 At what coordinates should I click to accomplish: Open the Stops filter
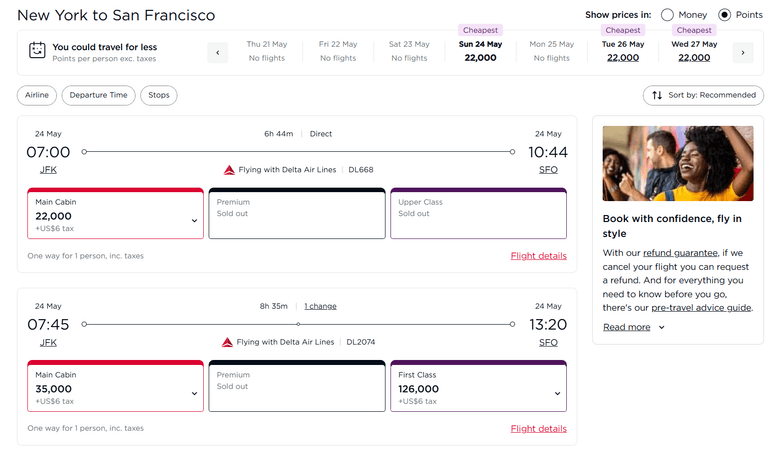point(159,96)
